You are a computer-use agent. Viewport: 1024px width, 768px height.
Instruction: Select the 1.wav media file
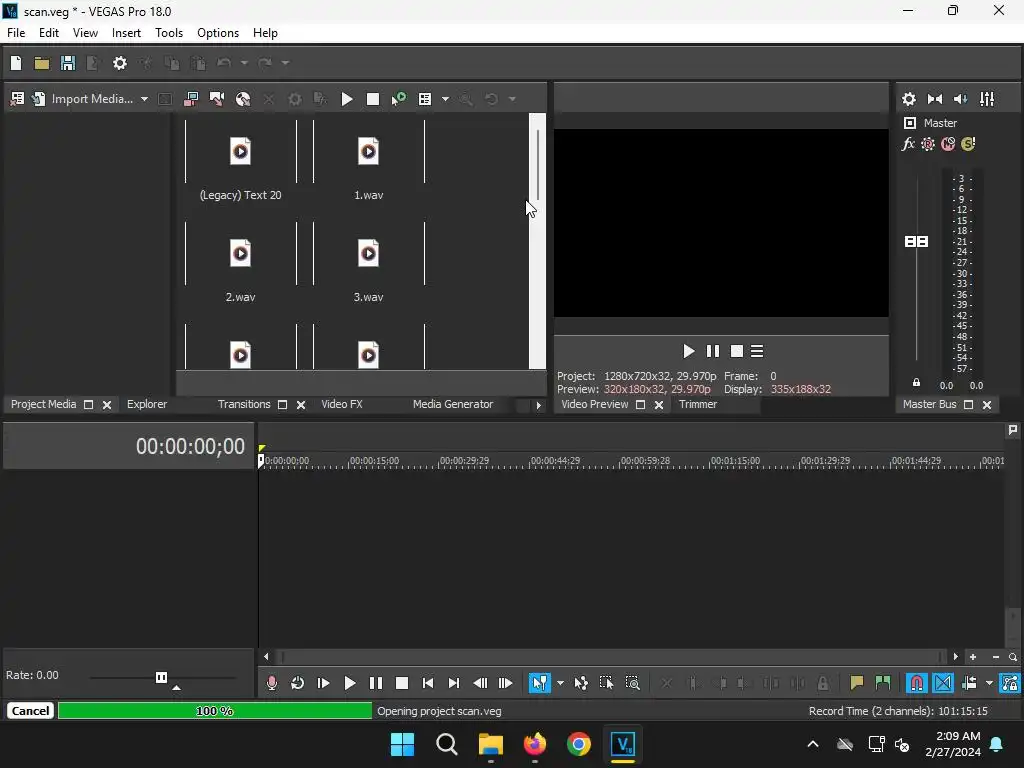click(x=368, y=160)
